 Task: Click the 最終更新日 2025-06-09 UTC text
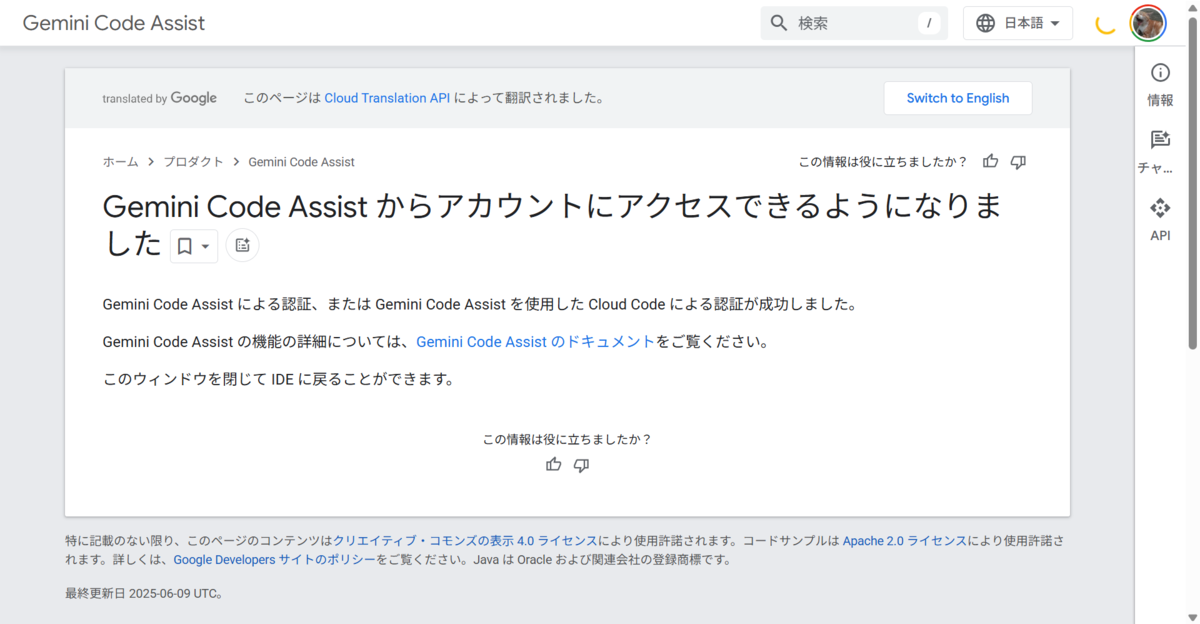coord(143,593)
